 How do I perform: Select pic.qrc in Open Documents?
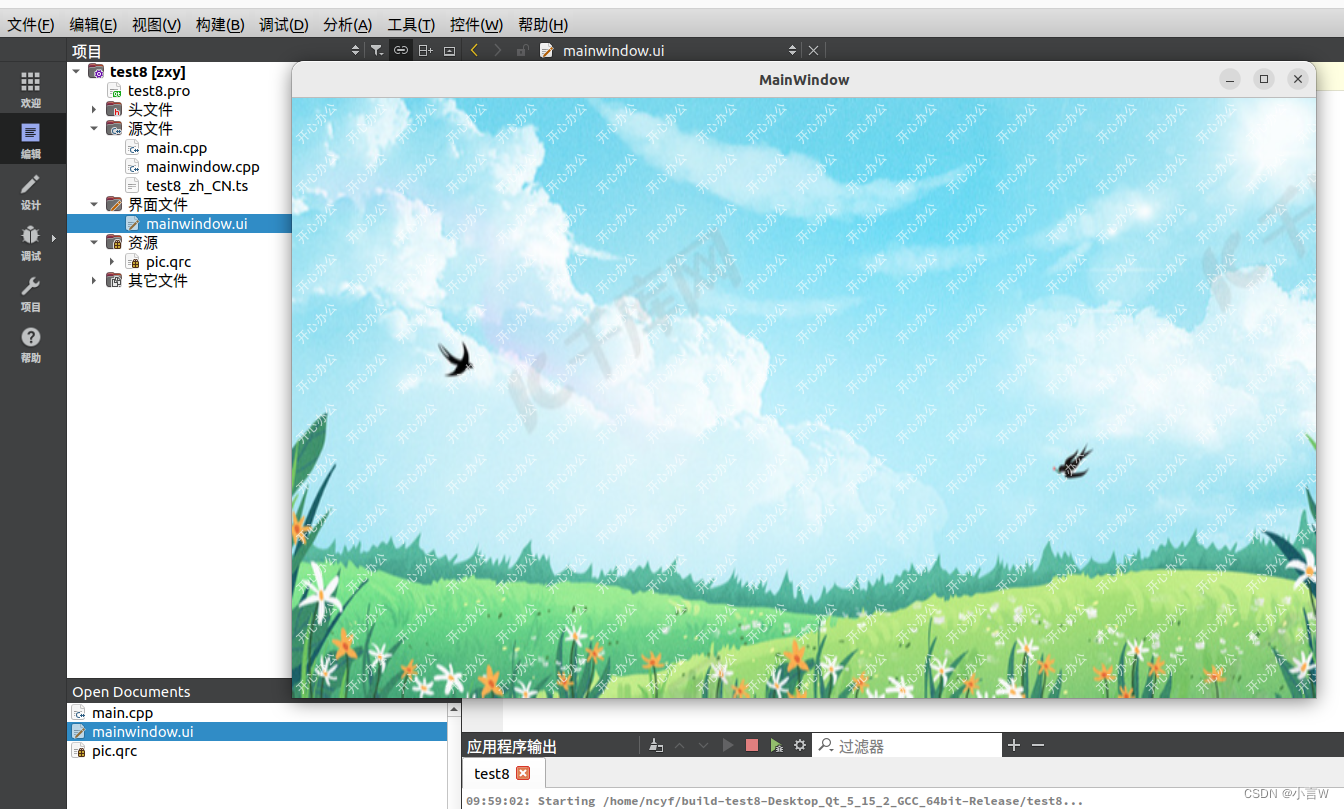point(114,750)
